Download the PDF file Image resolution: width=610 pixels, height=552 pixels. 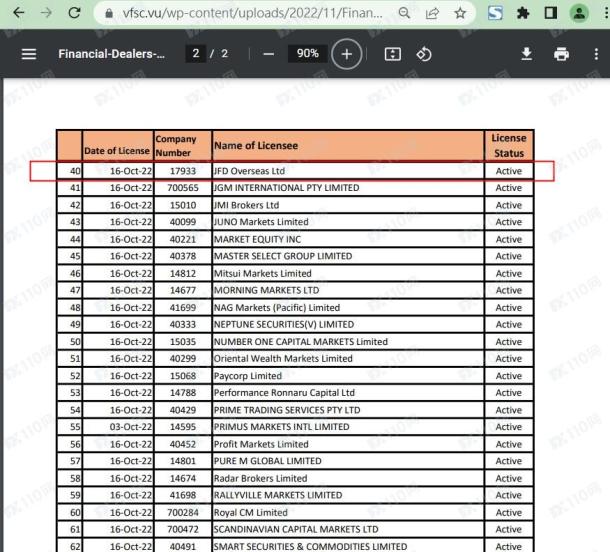tap(526, 54)
